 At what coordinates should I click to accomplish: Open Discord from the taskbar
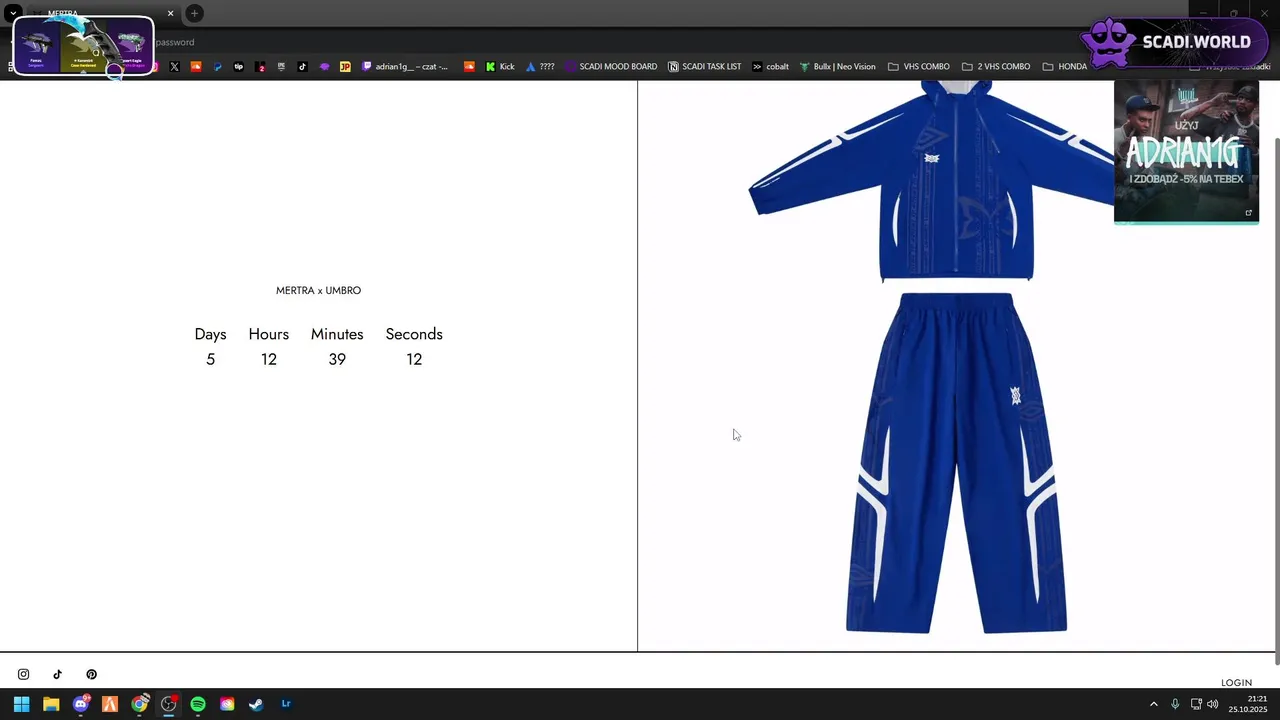[81, 704]
